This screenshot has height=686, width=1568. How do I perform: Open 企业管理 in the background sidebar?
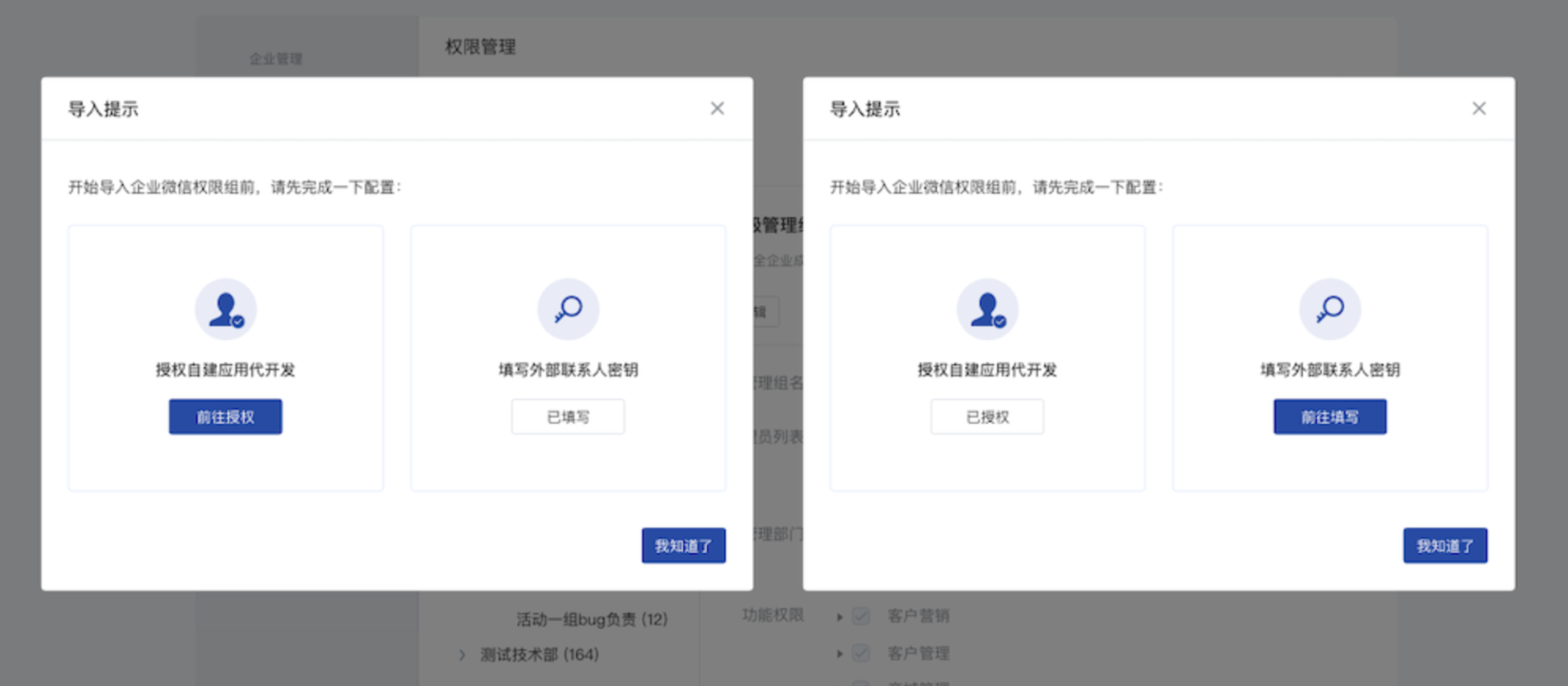[276, 59]
